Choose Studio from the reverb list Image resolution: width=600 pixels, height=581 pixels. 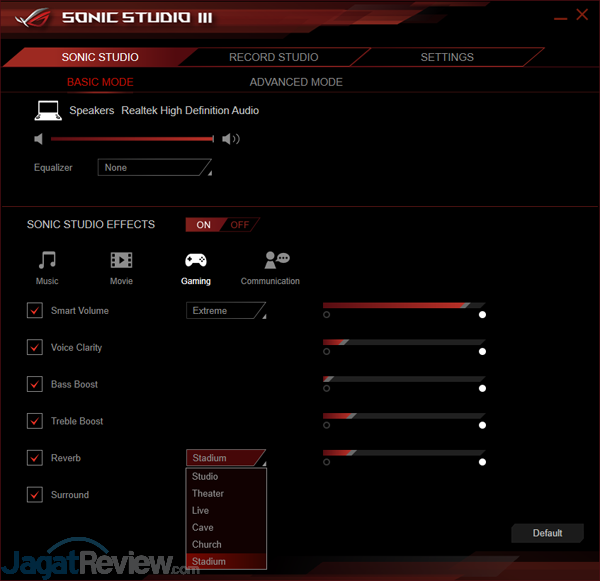click(226, 477)
